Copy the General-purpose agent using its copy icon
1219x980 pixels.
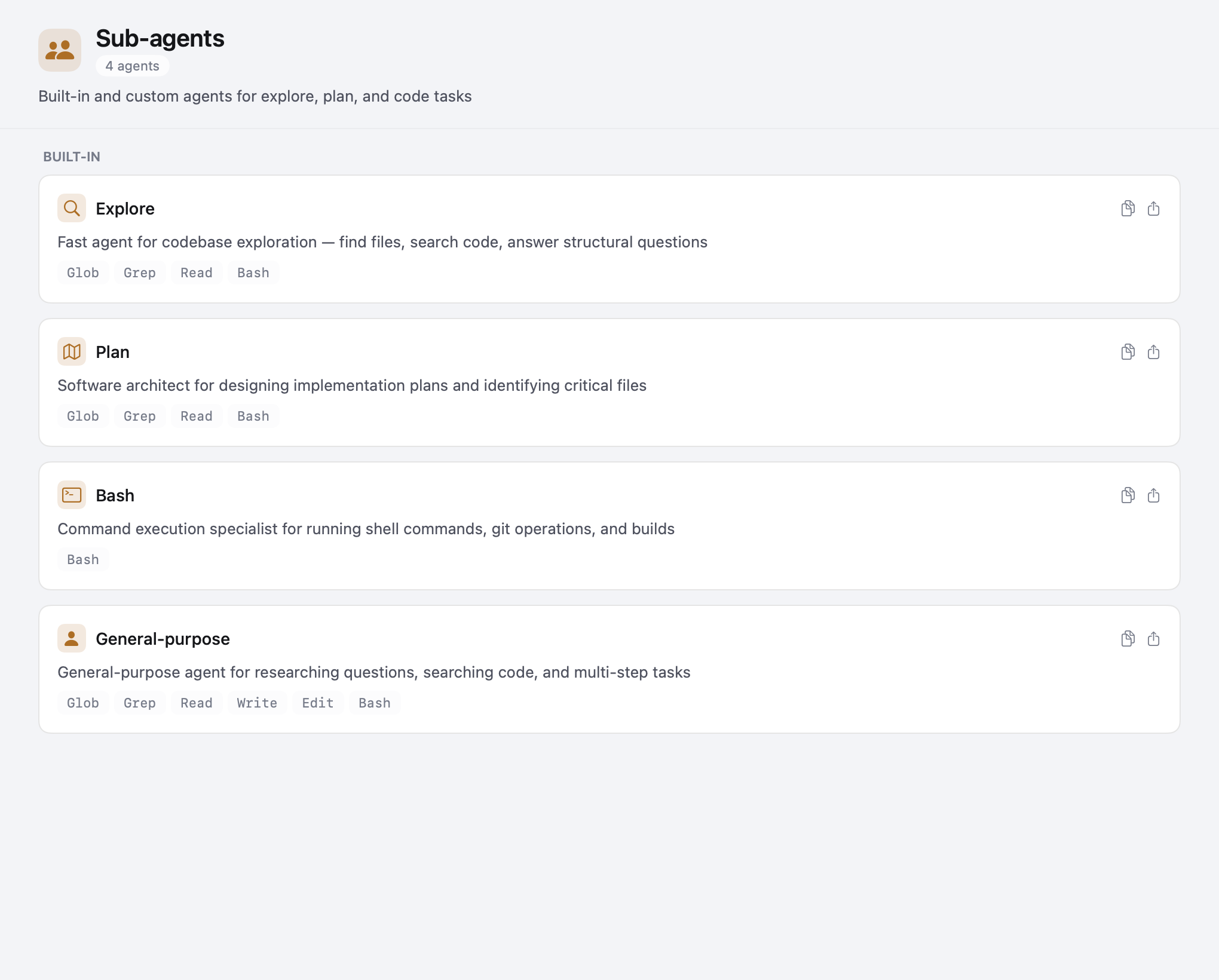pyautogui.click(x=1128, y=638)
